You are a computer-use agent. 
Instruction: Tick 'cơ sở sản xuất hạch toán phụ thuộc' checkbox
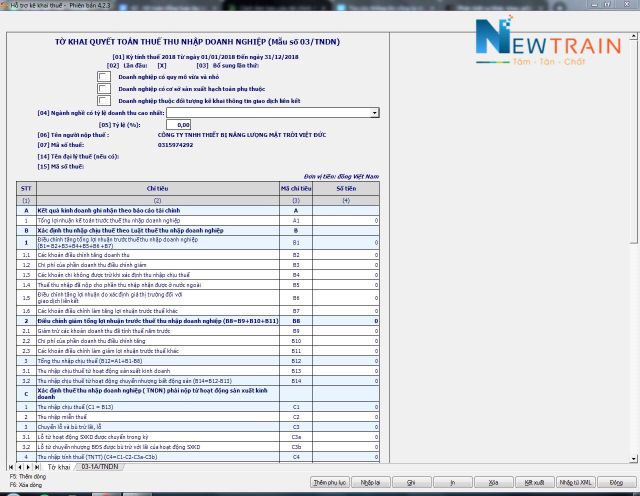pos(104,89)
